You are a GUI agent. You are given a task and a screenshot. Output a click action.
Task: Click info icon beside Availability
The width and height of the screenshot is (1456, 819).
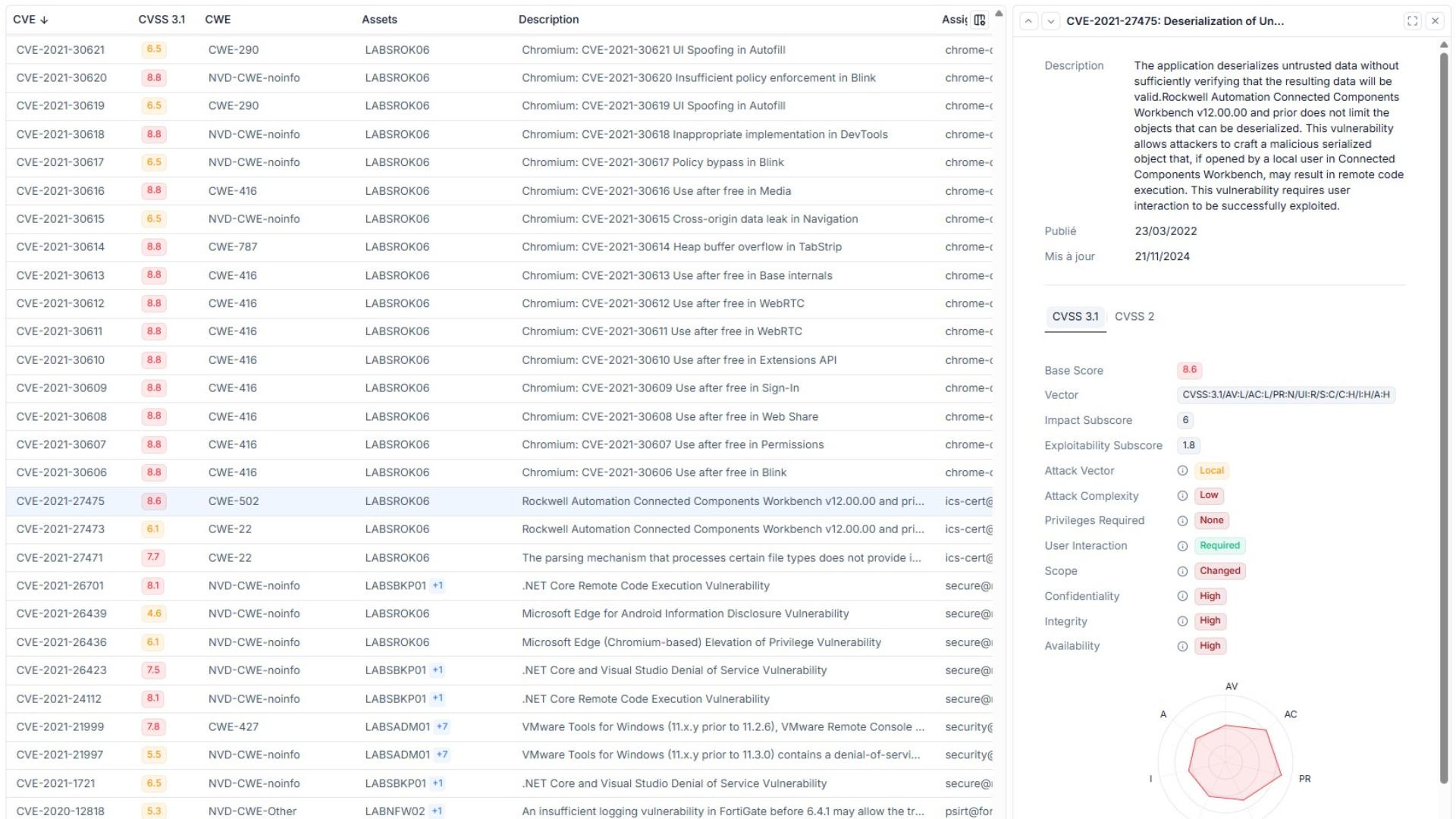click(x=1182, y=646)
